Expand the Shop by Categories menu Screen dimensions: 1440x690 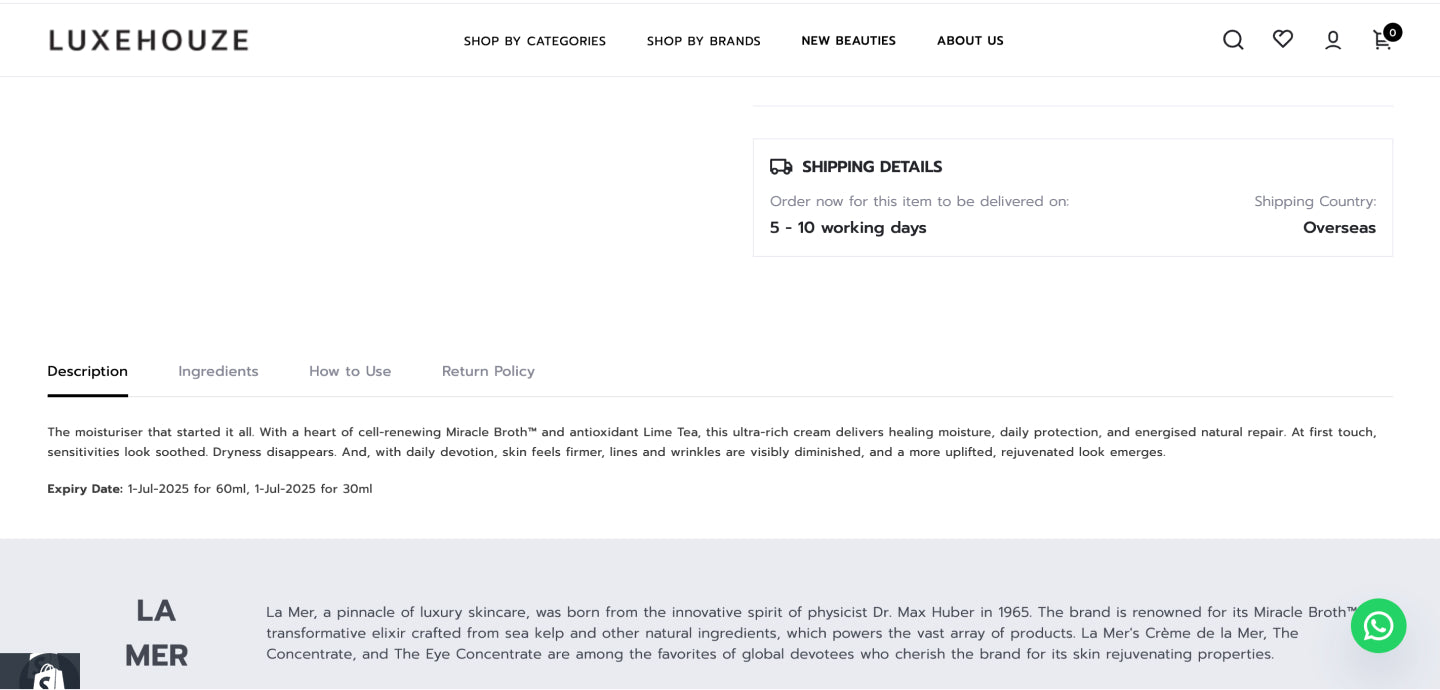(534, 41)
